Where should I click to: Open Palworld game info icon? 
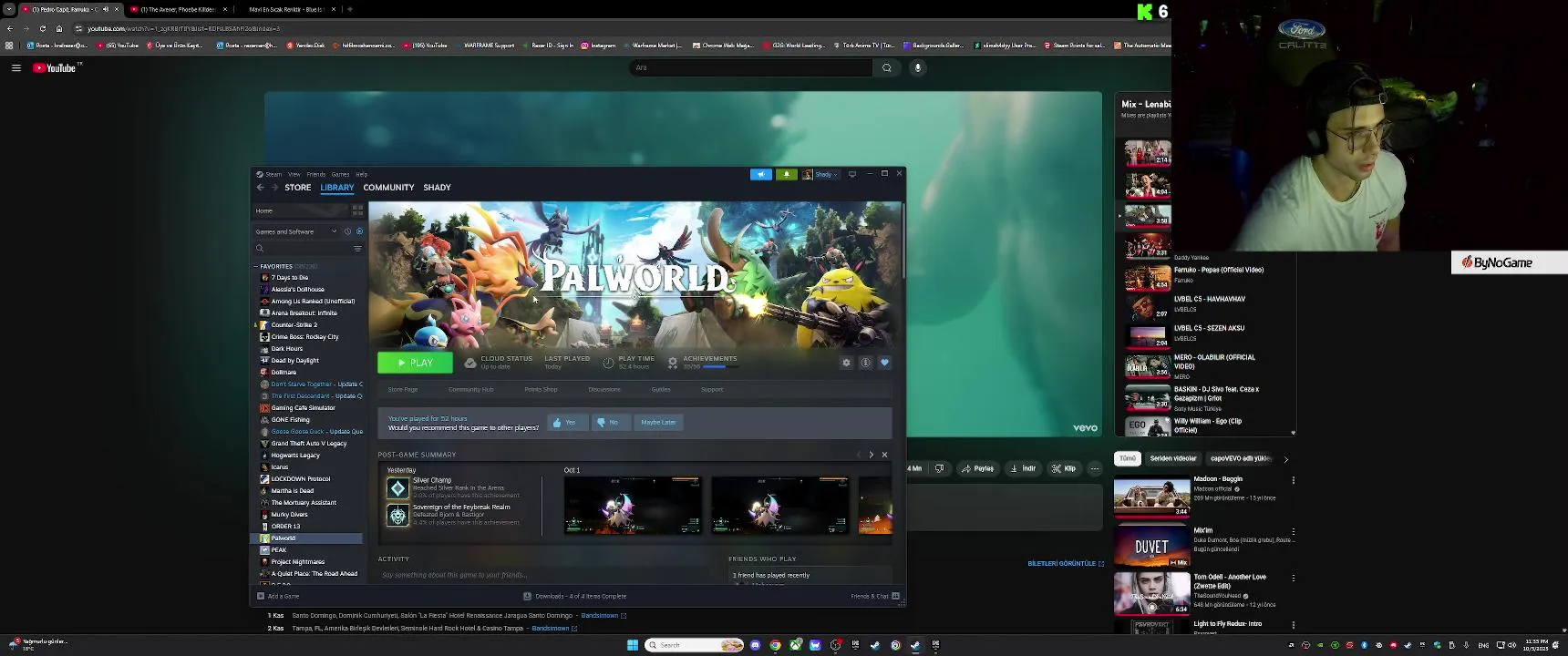coord(865,363)
